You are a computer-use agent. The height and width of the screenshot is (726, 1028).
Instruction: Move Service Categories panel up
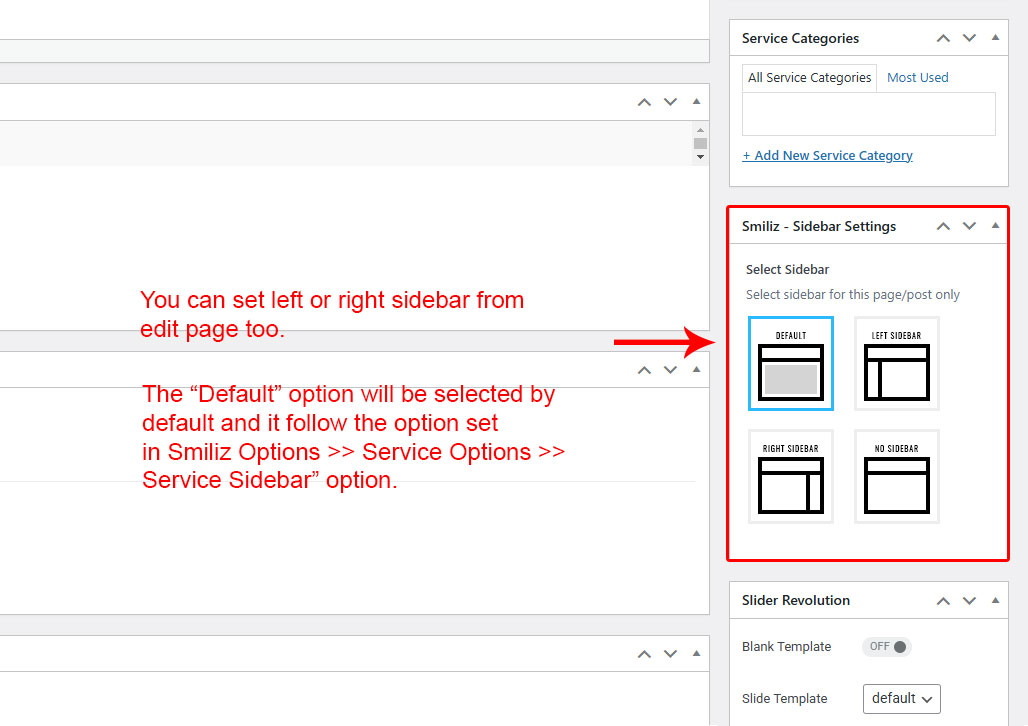pyautogui.click(x=943, y=38)
